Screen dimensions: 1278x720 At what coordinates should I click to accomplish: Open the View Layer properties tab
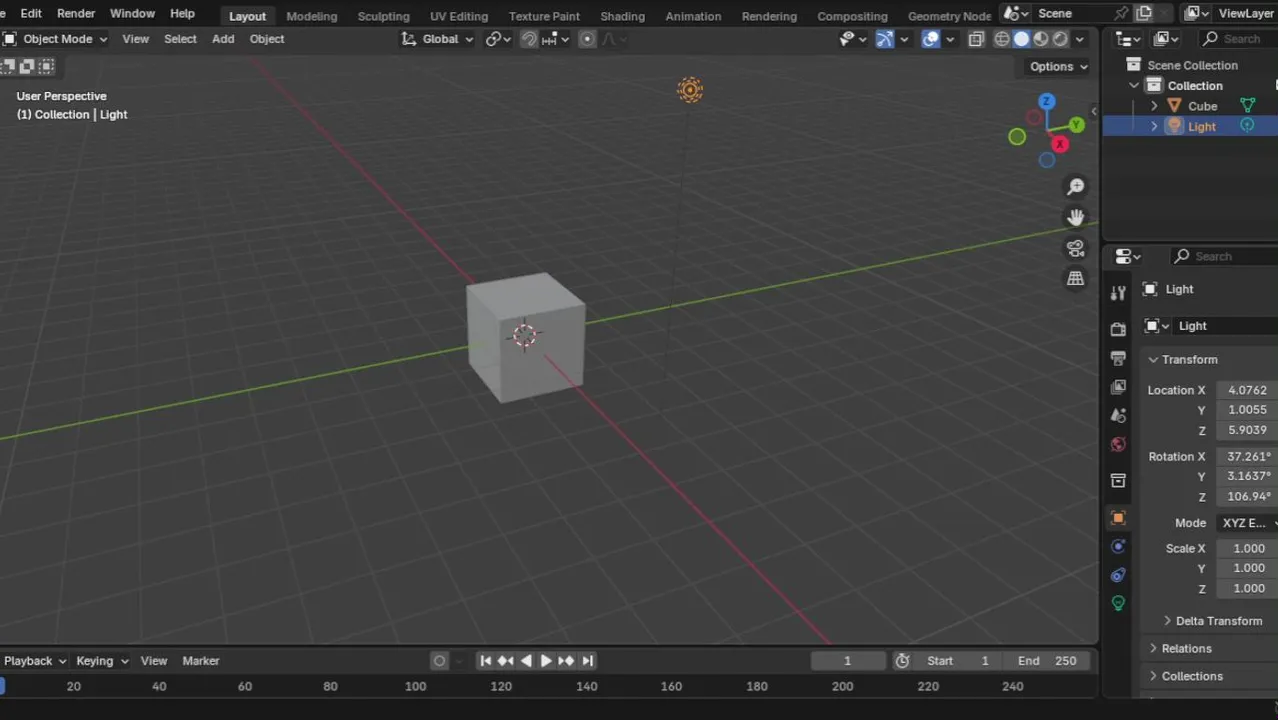pyautogui.click(x=1118, y=387)
